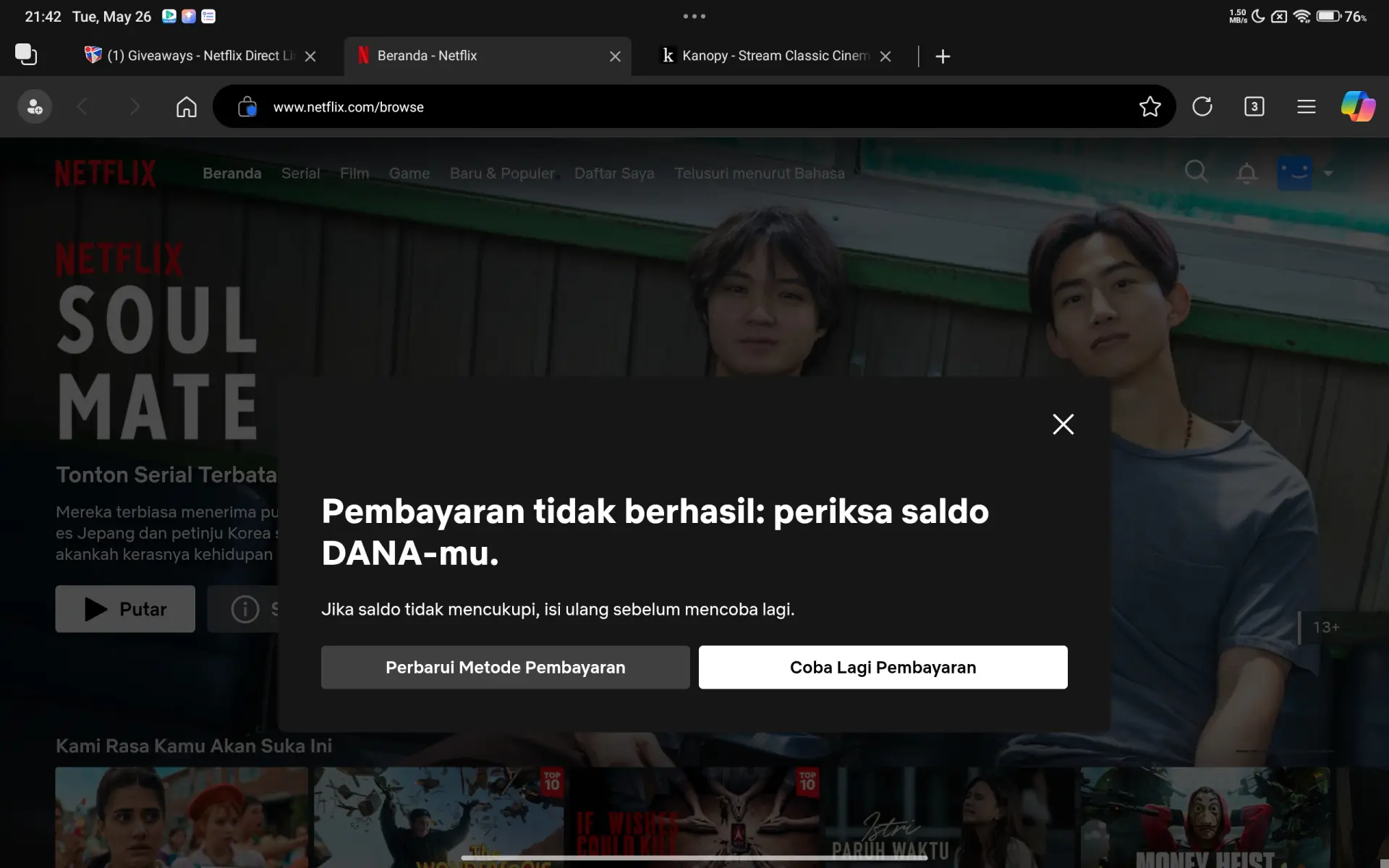Image resolution: width=1389 pixels, height=868 pixels.
Task: Expand the profile dropdown arrow
Action: click(1328, 174)
